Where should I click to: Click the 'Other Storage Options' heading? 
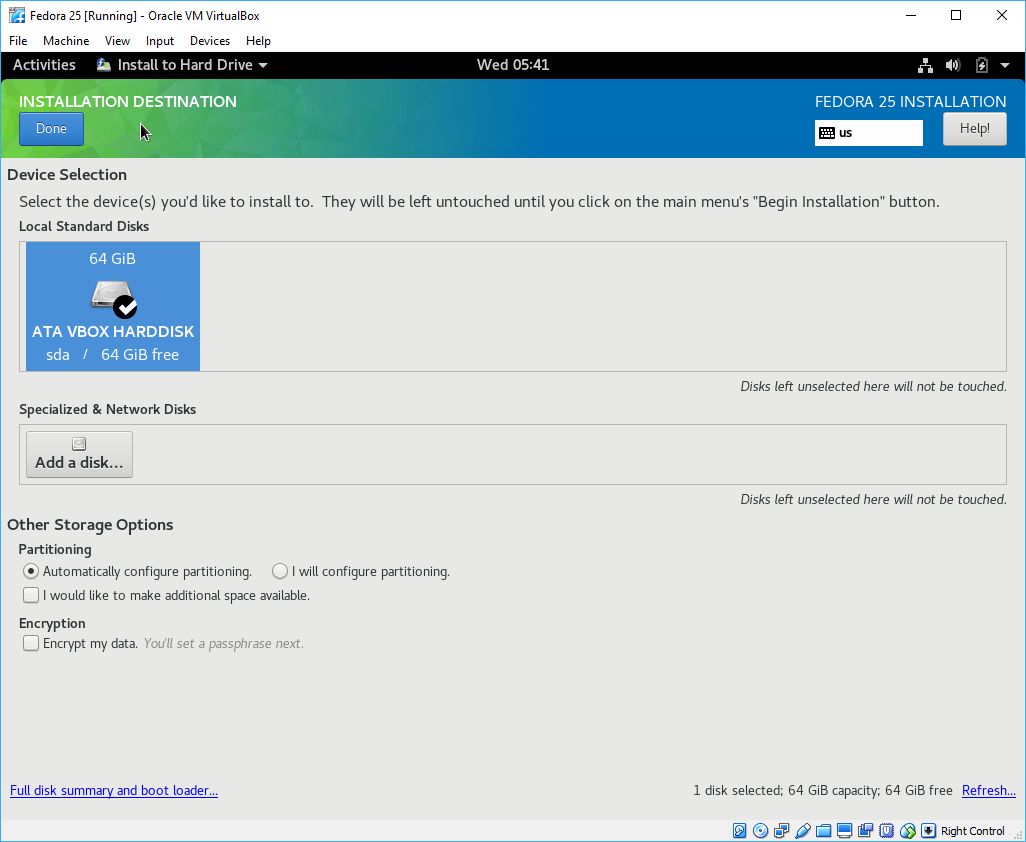pos(90,525)
